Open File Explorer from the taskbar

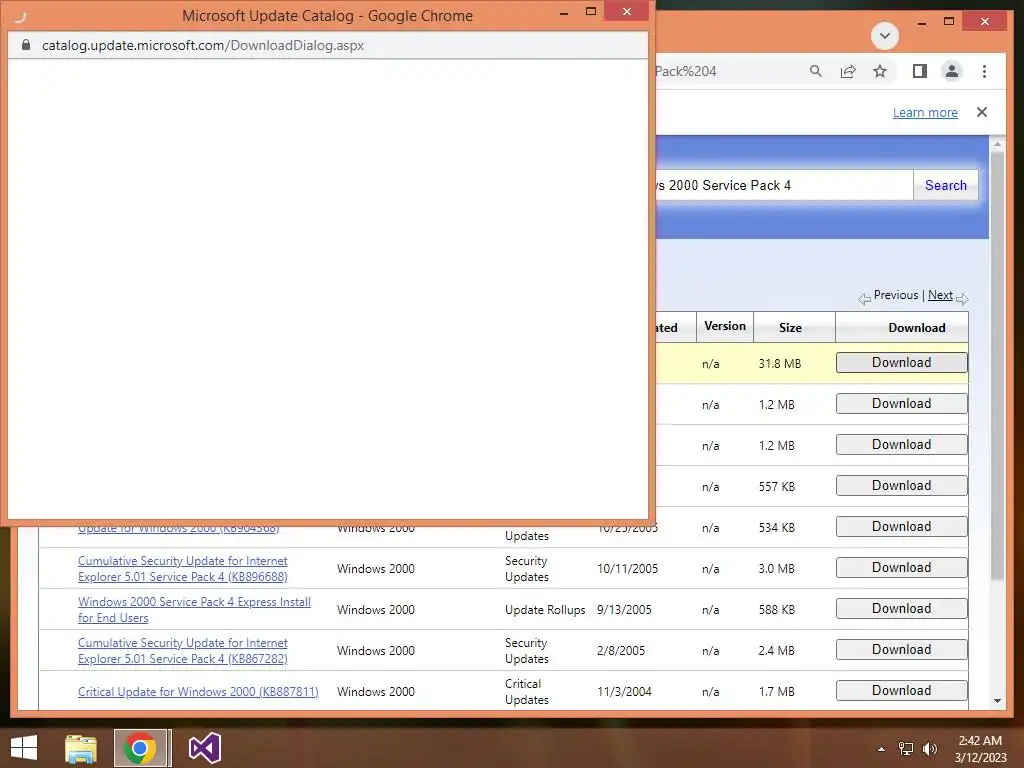(x=81, y=748)
